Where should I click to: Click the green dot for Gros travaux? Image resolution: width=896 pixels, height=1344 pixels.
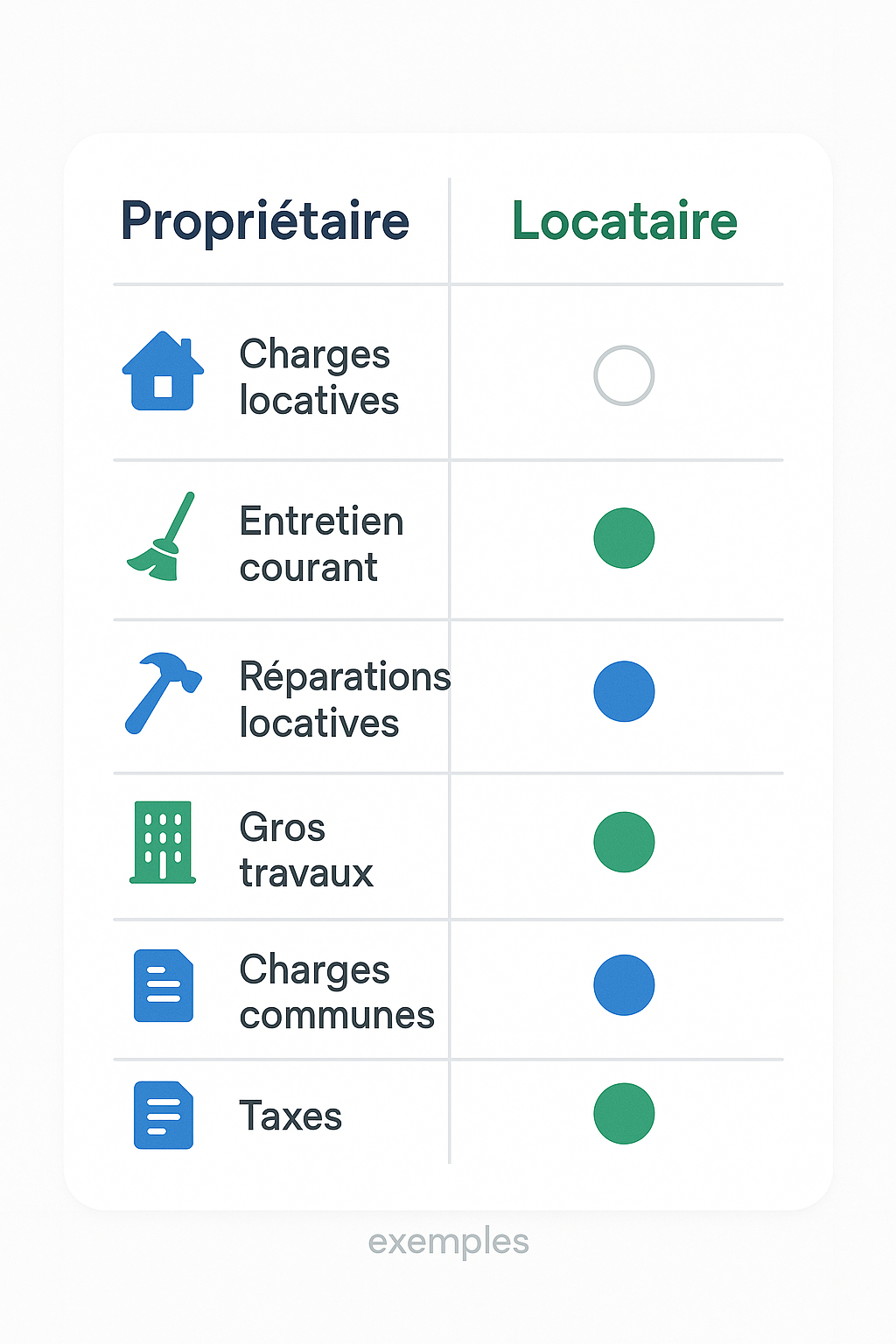[x=624, y=842]
